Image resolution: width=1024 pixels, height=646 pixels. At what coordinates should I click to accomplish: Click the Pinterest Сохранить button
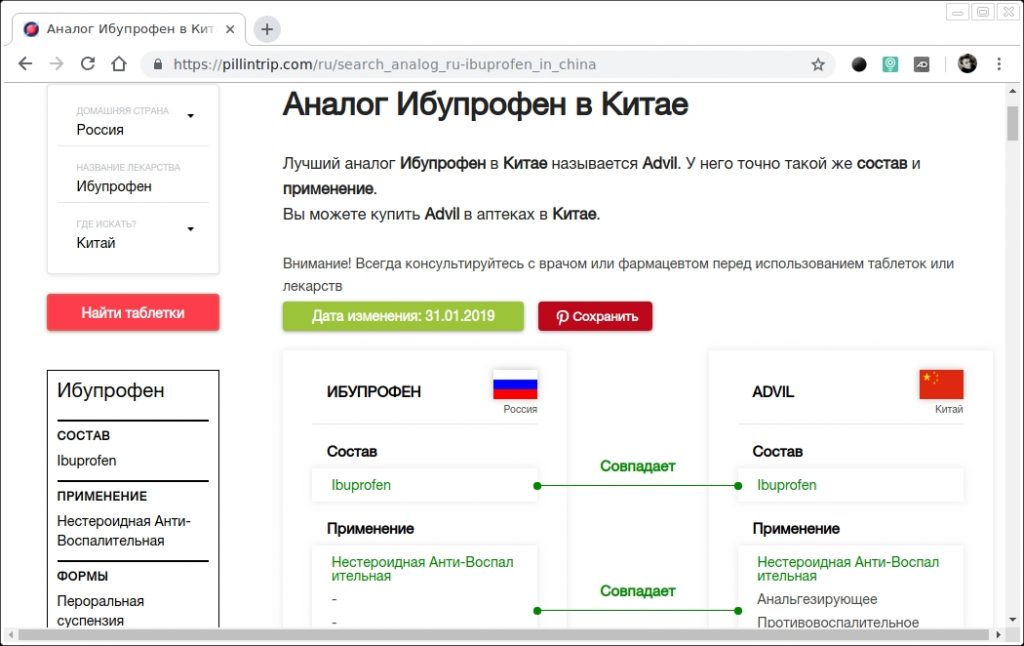pyautogui.click(x=595, y=316)
